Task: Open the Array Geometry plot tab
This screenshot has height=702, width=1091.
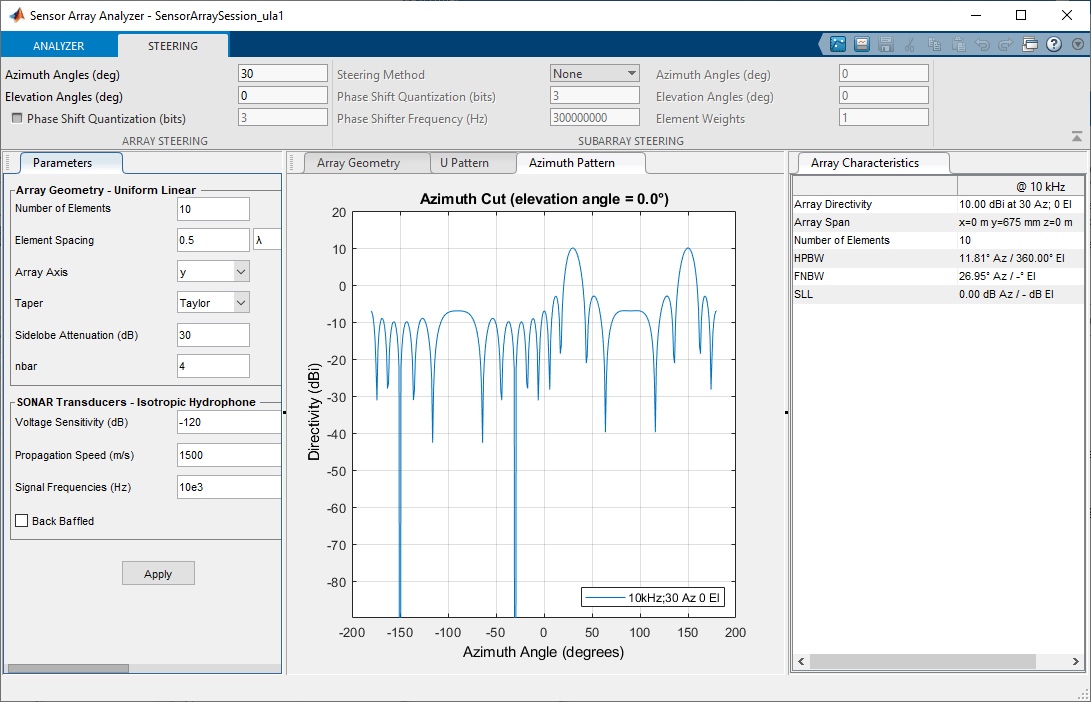Action: (x=358, y=163)
